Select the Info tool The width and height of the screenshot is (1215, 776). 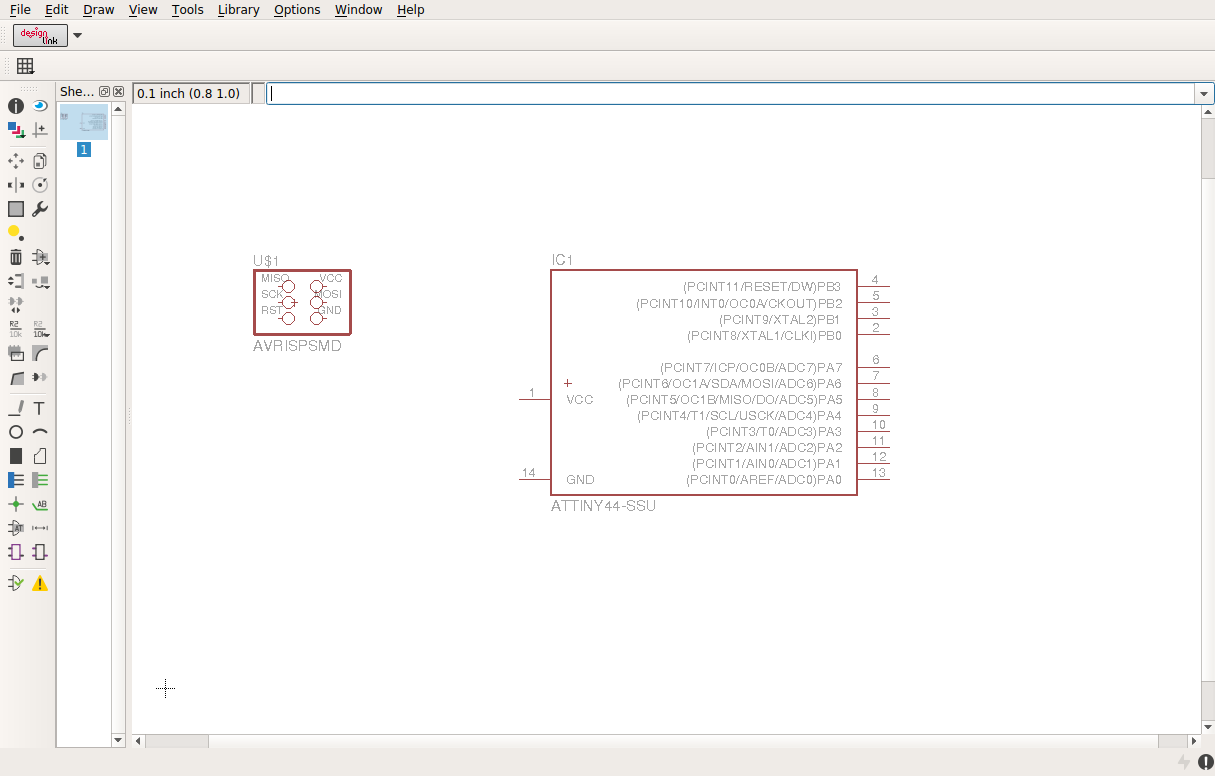[x=16, y=105]
